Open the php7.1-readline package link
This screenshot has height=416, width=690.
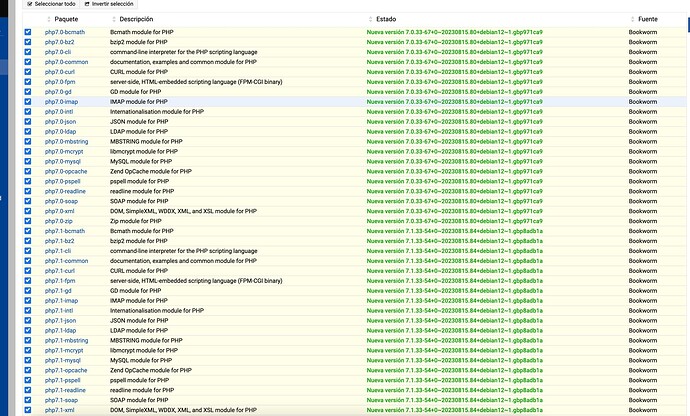tap(65, 390)
